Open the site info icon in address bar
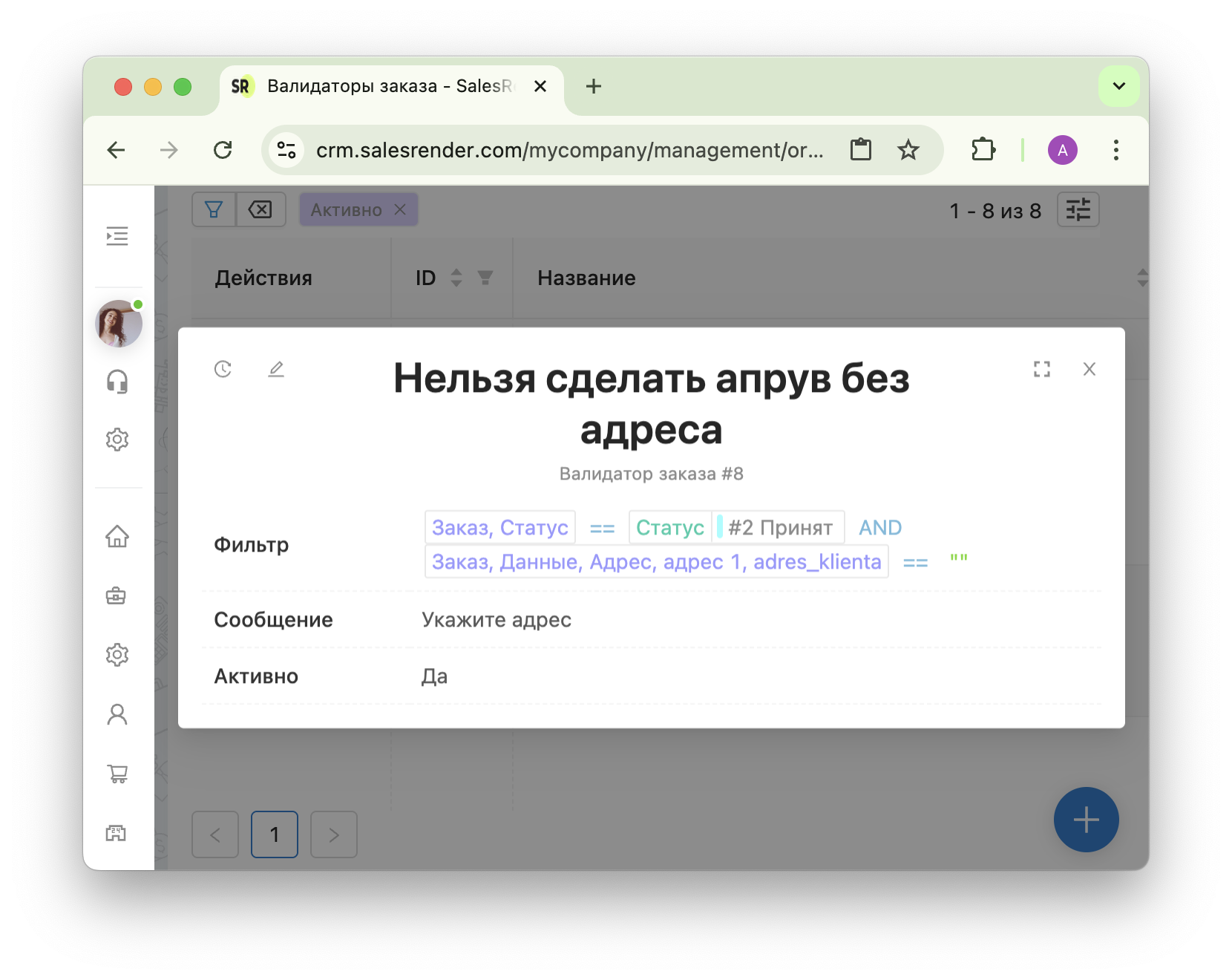This screenshot has width=1232, height=980. [286, 150]
